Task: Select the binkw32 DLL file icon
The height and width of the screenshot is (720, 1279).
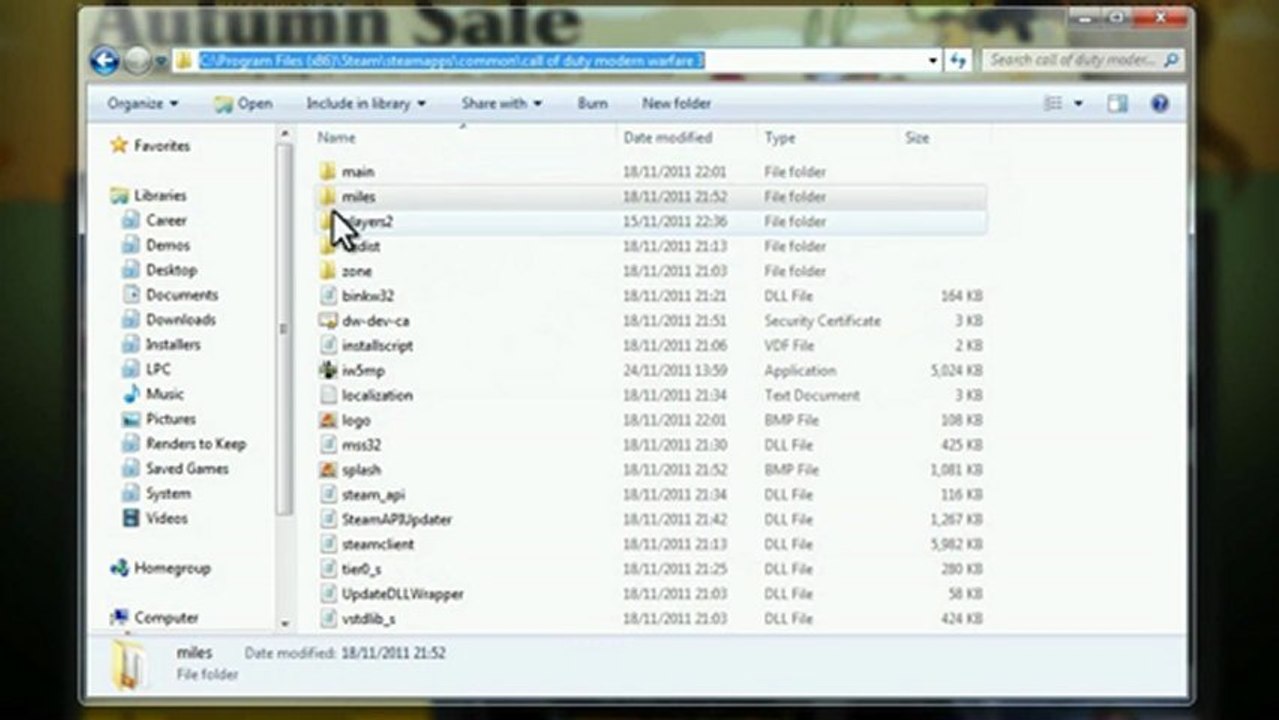Action: tap(328, 296)
